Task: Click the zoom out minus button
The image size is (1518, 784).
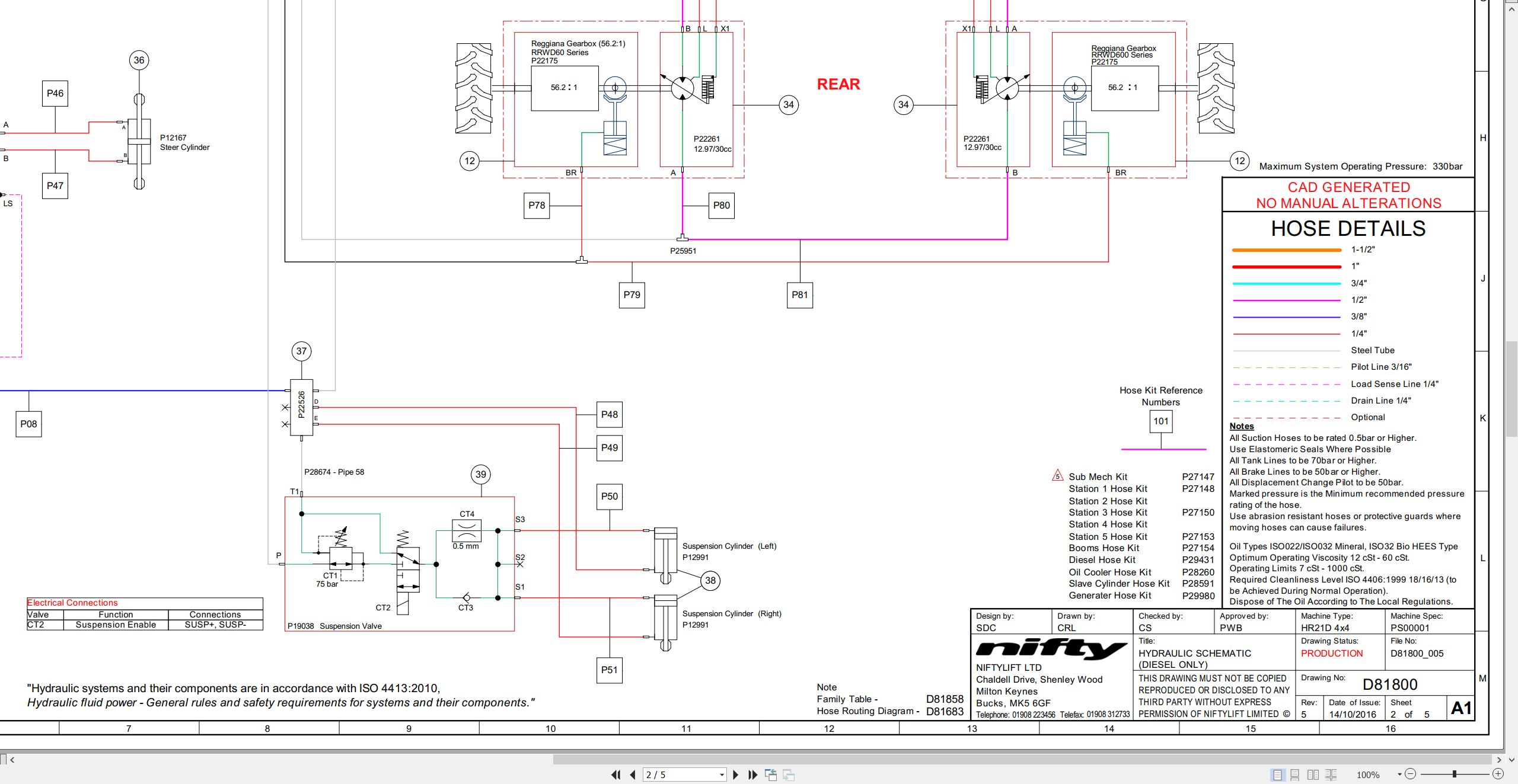Action: tap(1410, 774)
